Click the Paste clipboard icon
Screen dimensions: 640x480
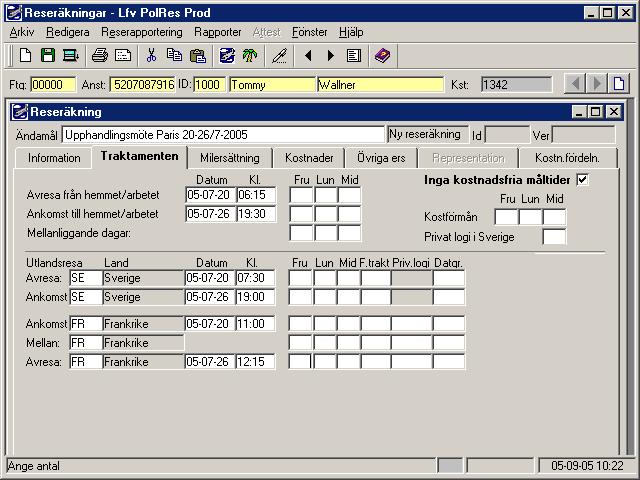[198, 56]
